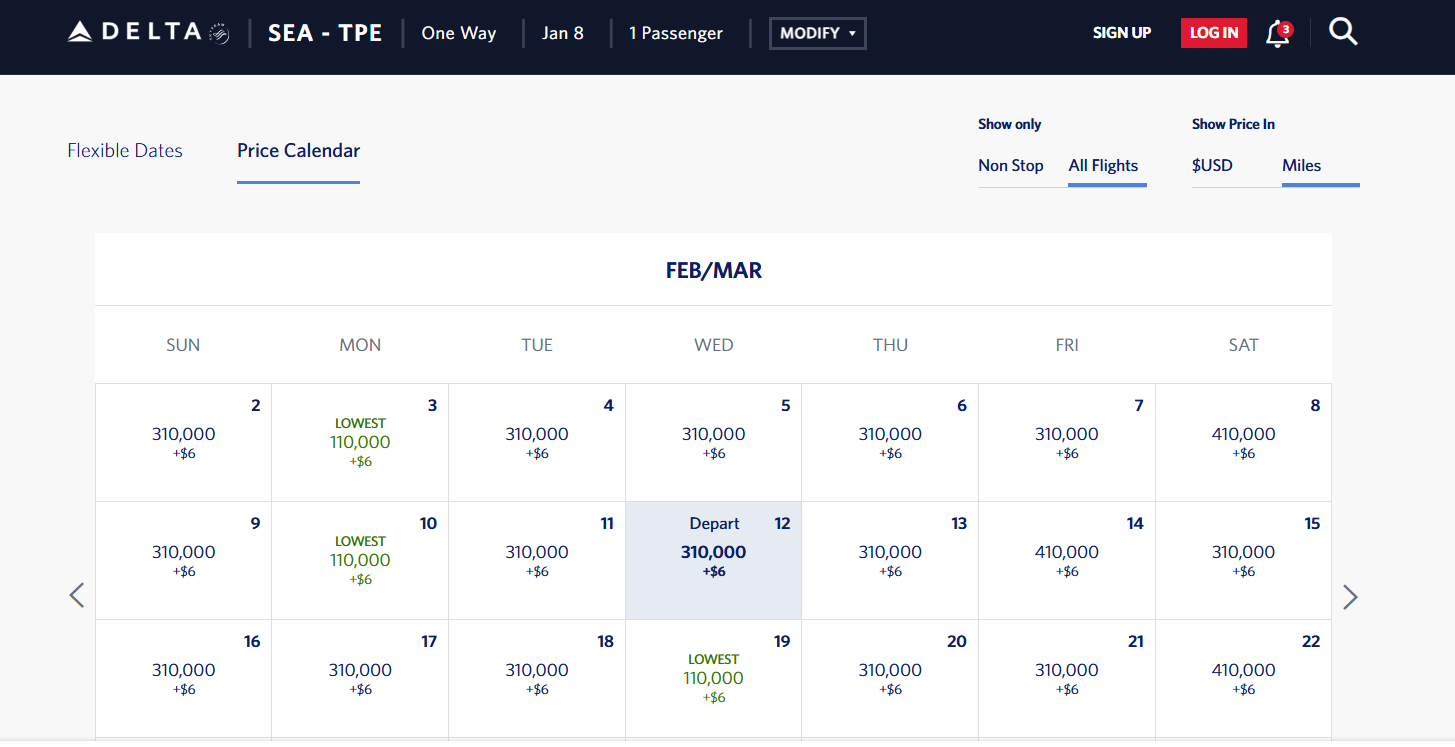1455x747 pixels.
Task: Expand the MODIFY dropdown
Action: (x=817, y=33)
